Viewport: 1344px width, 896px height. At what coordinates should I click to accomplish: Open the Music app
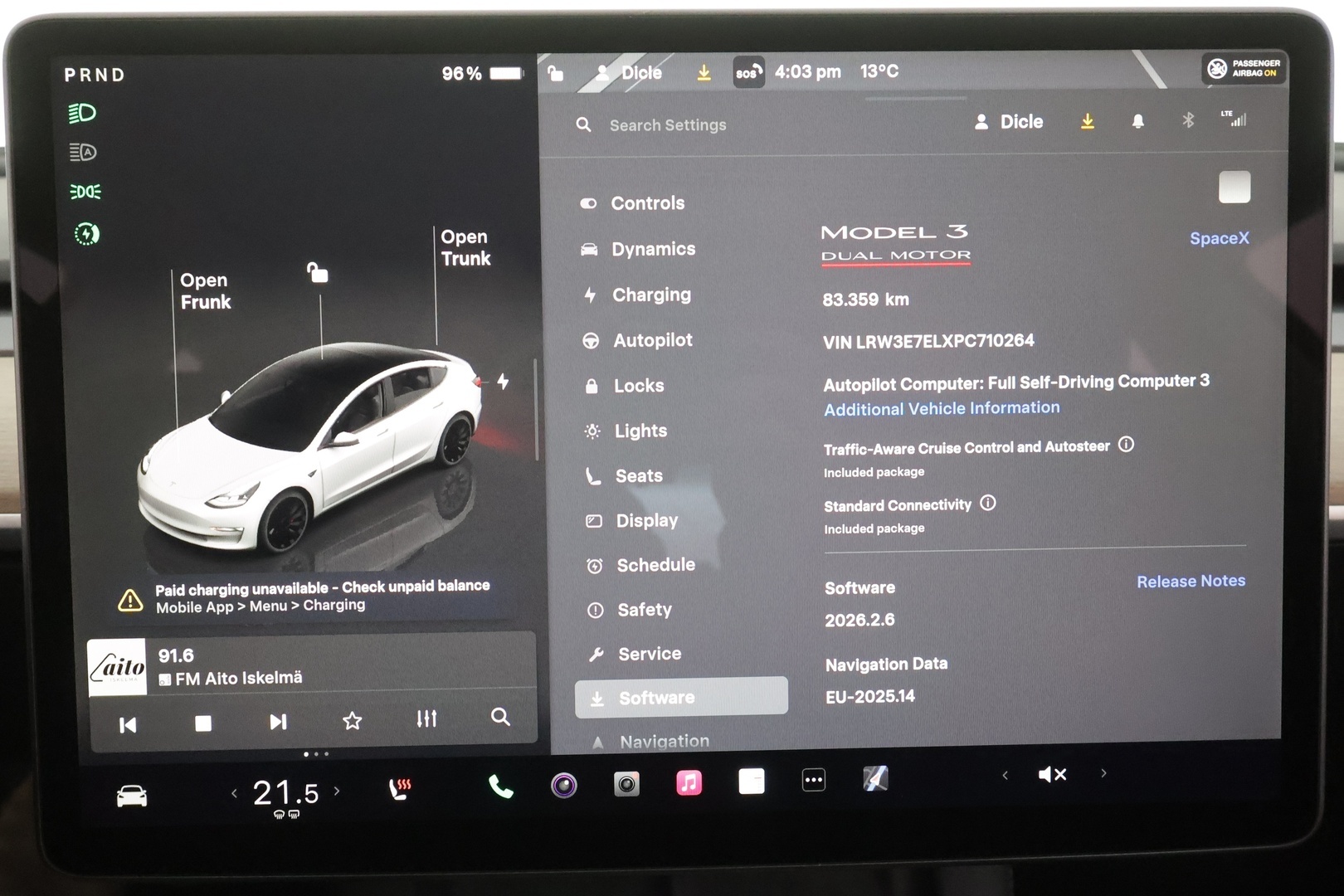pyautogui.click(x=689, y=782)
